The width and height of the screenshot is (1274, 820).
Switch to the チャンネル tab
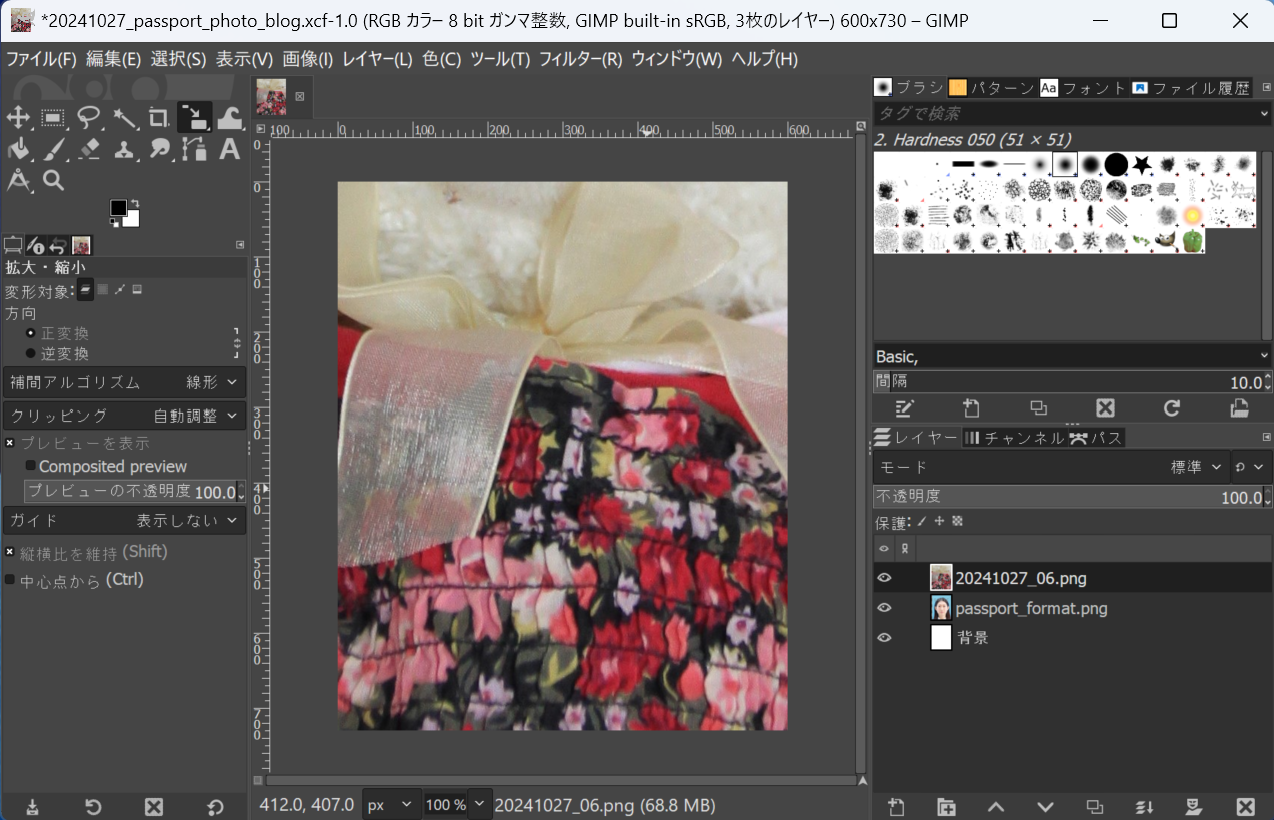pyautogui.click(x=1012, y=437)
